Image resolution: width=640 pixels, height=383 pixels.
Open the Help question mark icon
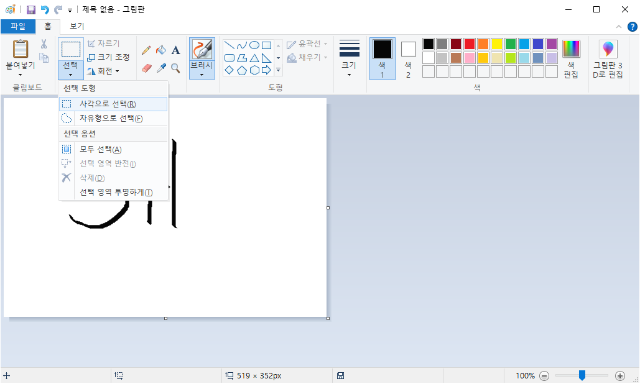coord(632,27)
